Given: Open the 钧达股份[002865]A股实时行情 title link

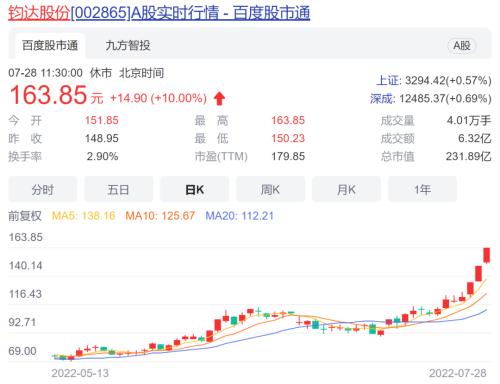Looking at the screenshot, I should (159, 13).
